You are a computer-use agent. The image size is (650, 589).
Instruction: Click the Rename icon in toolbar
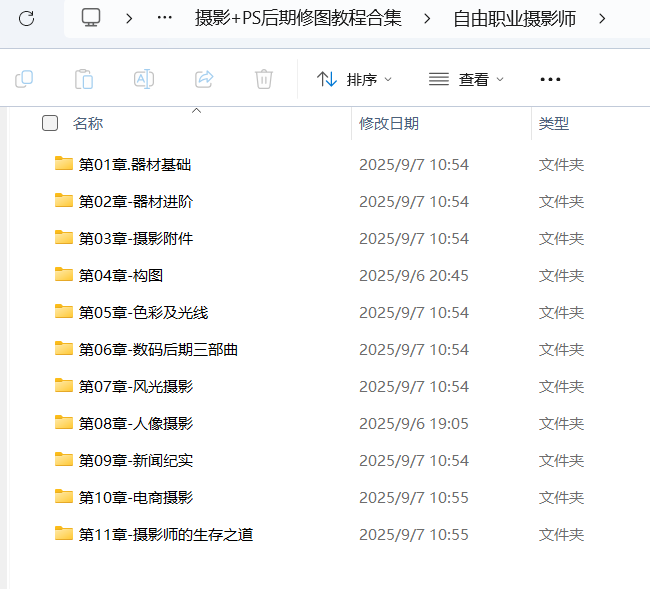coord(144,79)
